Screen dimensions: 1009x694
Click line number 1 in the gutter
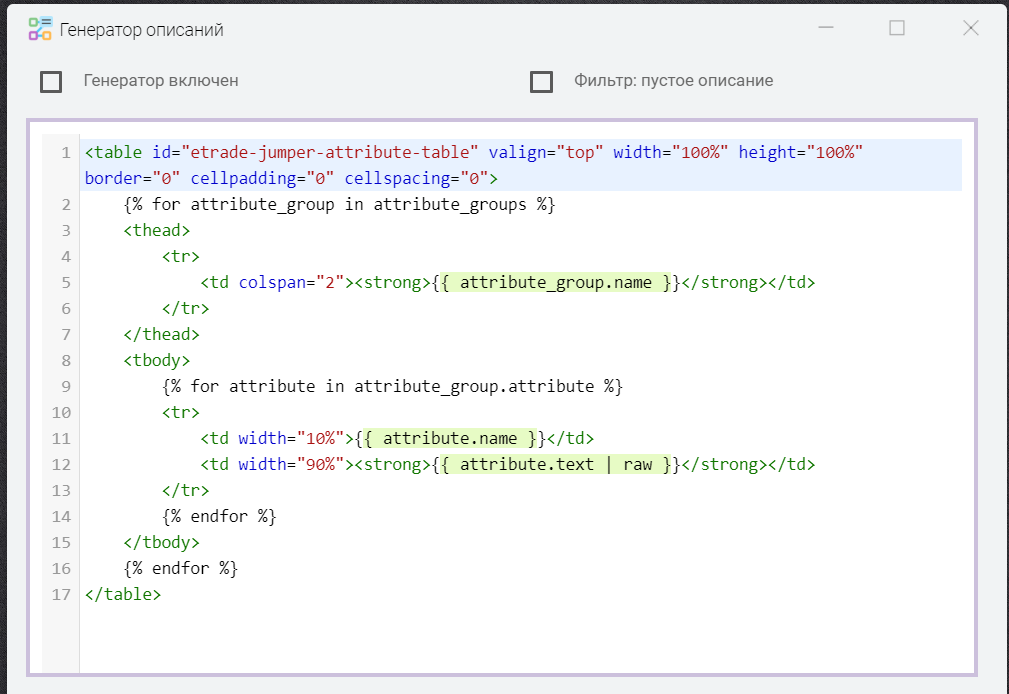tap(65, 153)
